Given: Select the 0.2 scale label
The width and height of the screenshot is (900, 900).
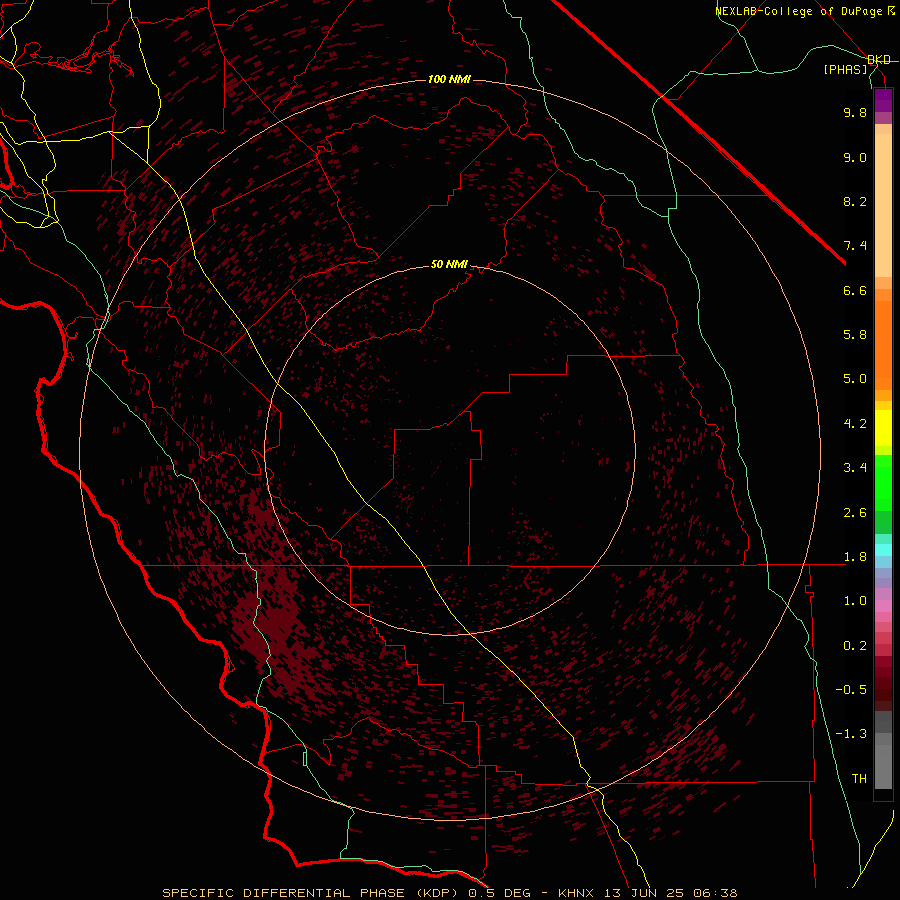Looking at the screenshot, I should (x=855, y=646).
